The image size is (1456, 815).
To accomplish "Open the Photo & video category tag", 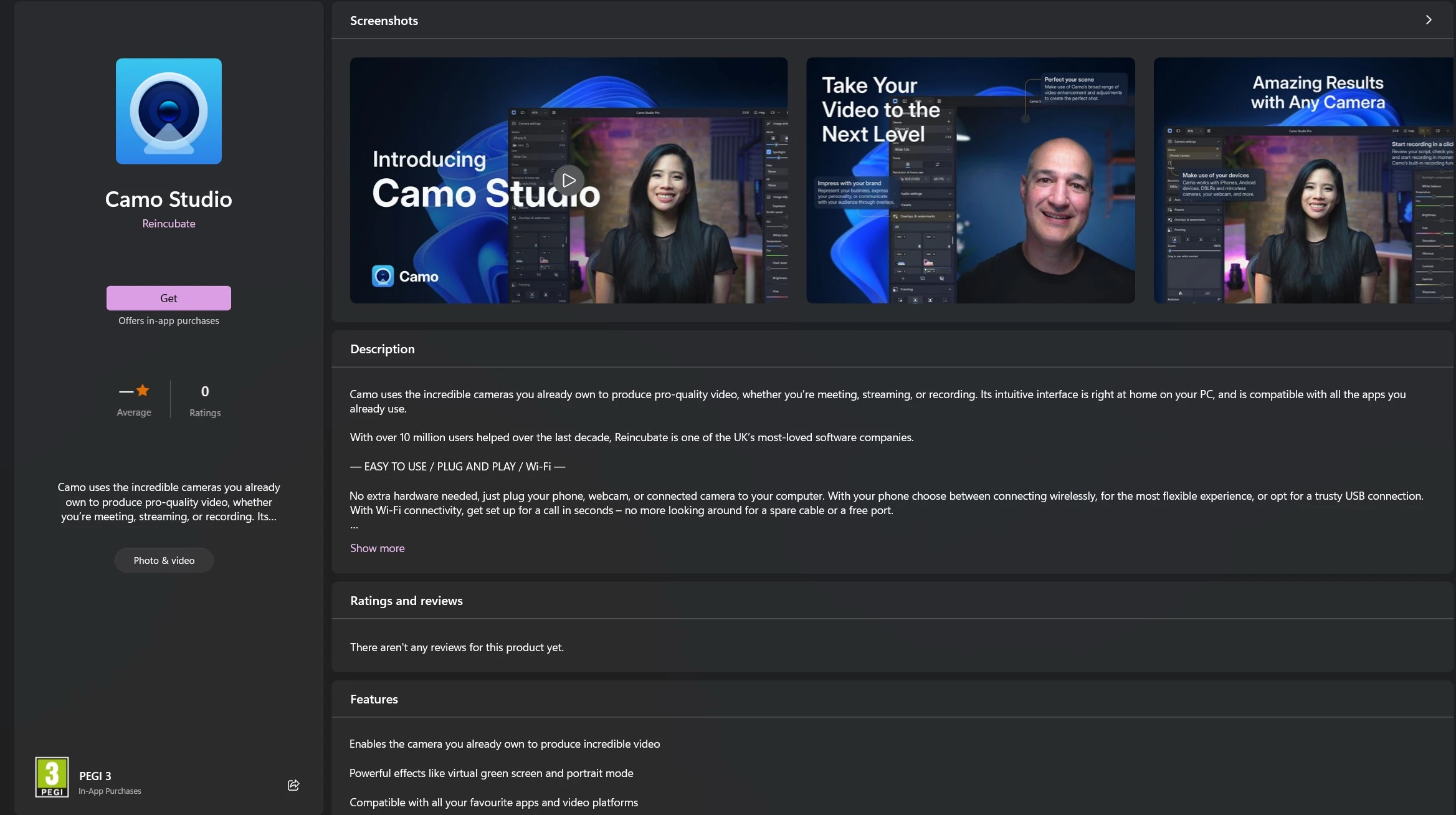I will [x=164, y=560].
